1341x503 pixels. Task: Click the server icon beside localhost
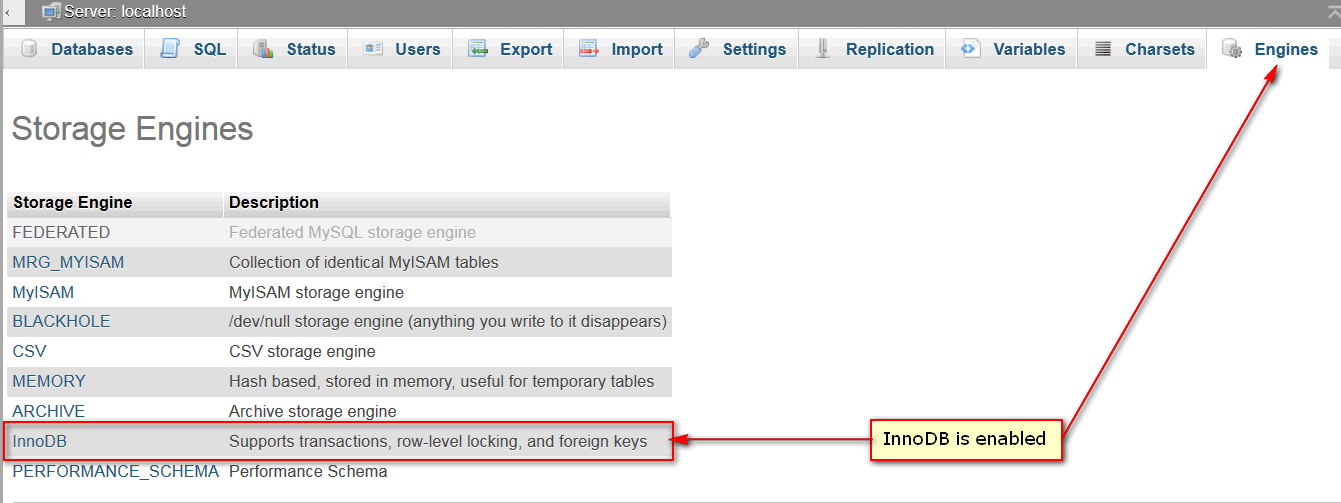tap(51, 12)
